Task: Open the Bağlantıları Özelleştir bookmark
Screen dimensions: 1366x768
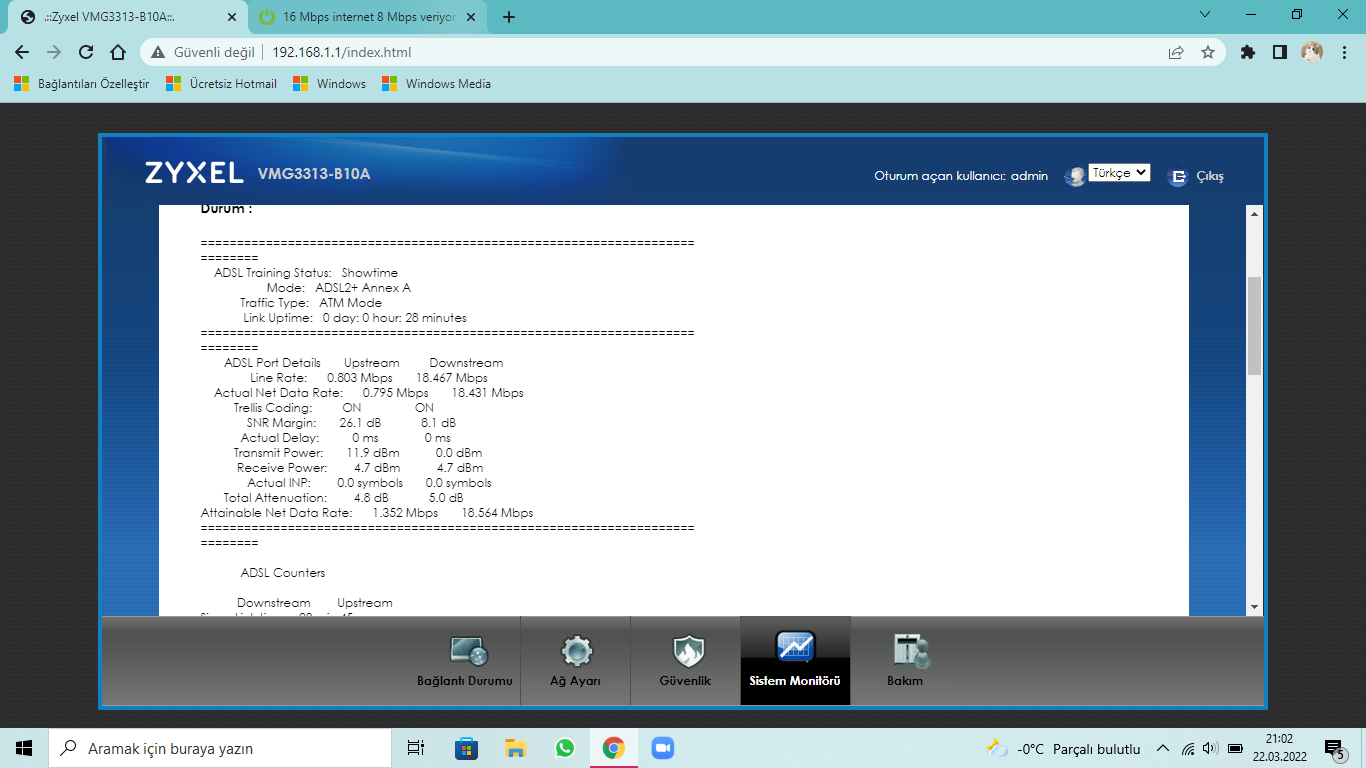Action: point(82,84)
